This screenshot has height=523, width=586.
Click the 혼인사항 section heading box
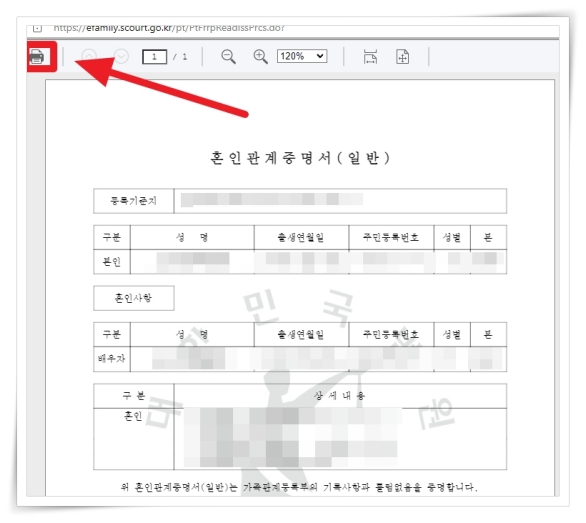(x=134, y=298)
